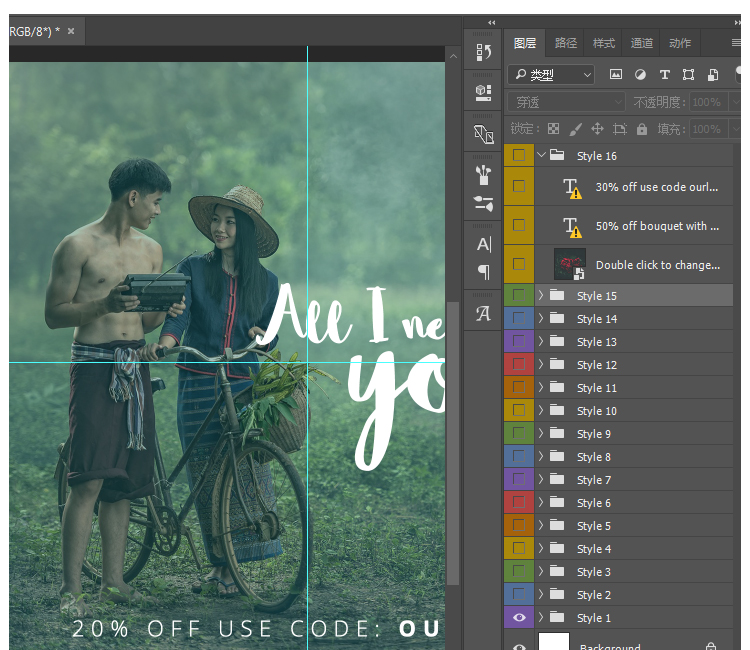Switch to the 路径 (Paths) tab

click(566, 43)
